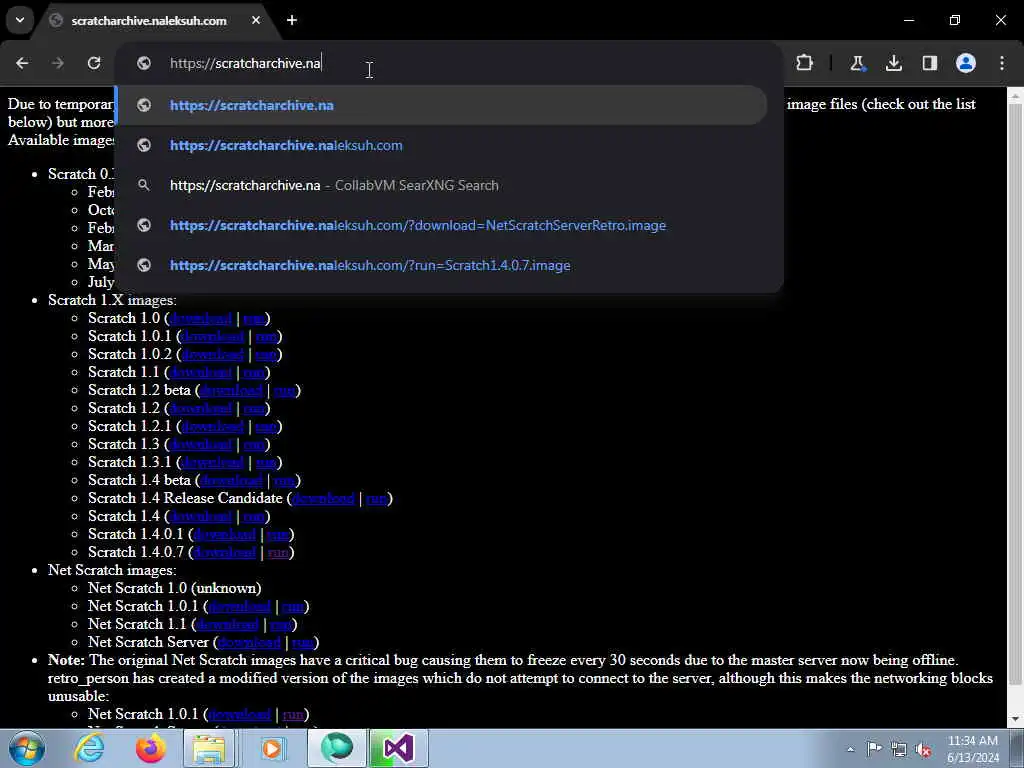
Task: Open Visual Studio from taskbar
Action: point(398,748)
